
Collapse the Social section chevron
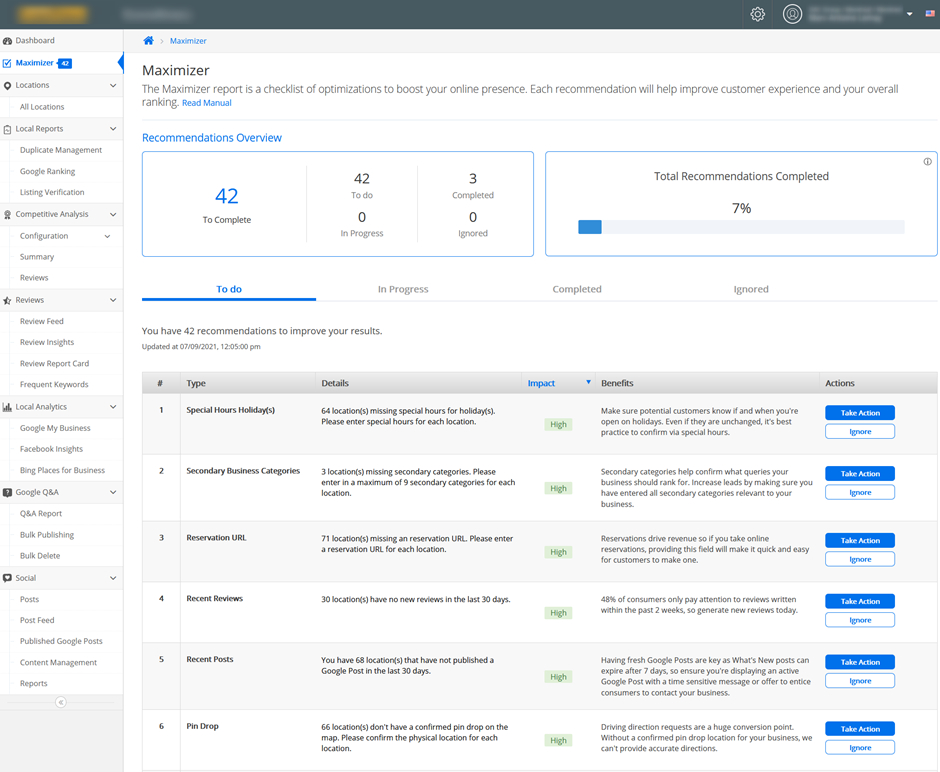click(x=113, y=578)
